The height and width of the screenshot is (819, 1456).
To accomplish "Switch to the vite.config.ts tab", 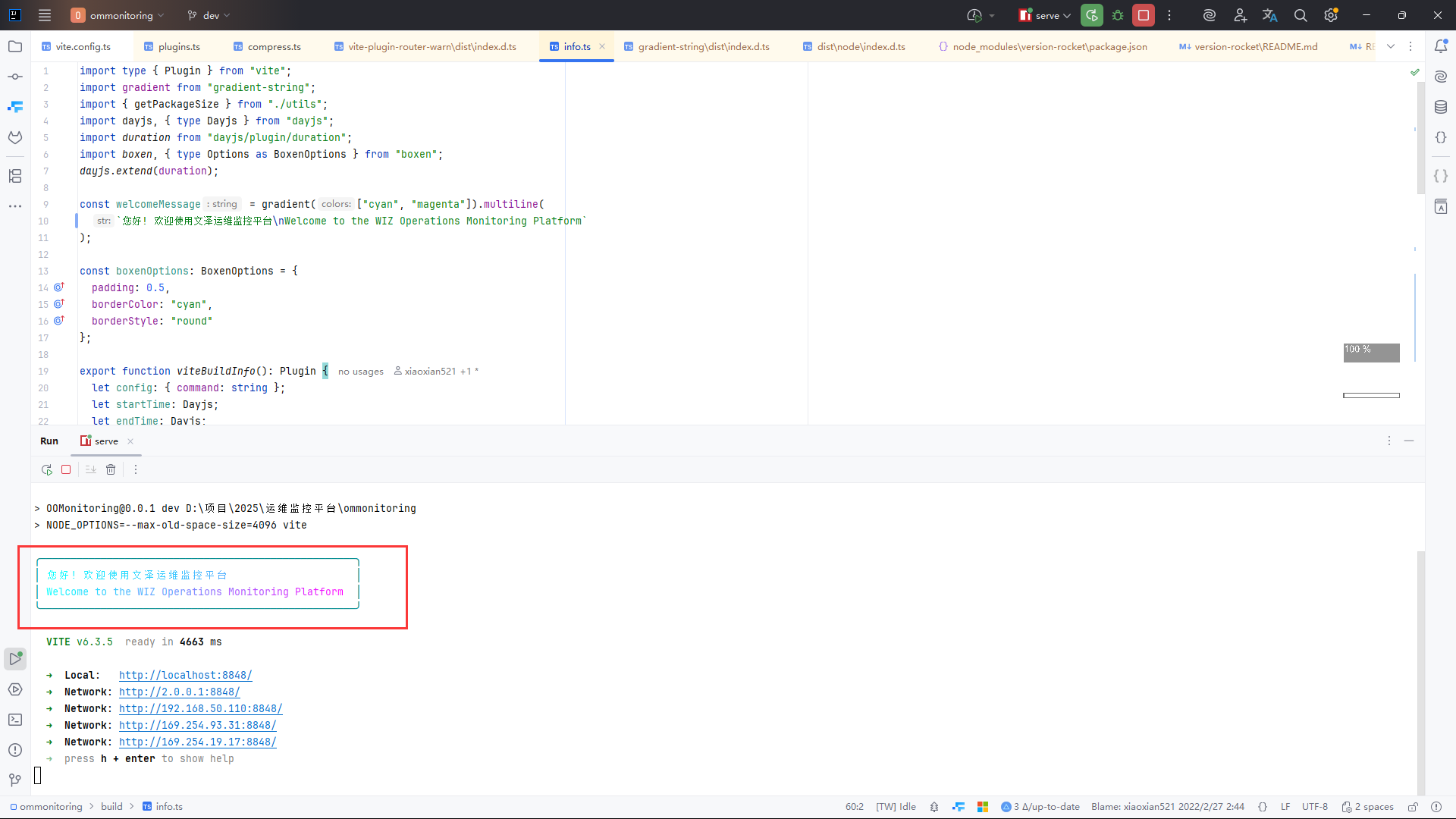I will 83,47.
